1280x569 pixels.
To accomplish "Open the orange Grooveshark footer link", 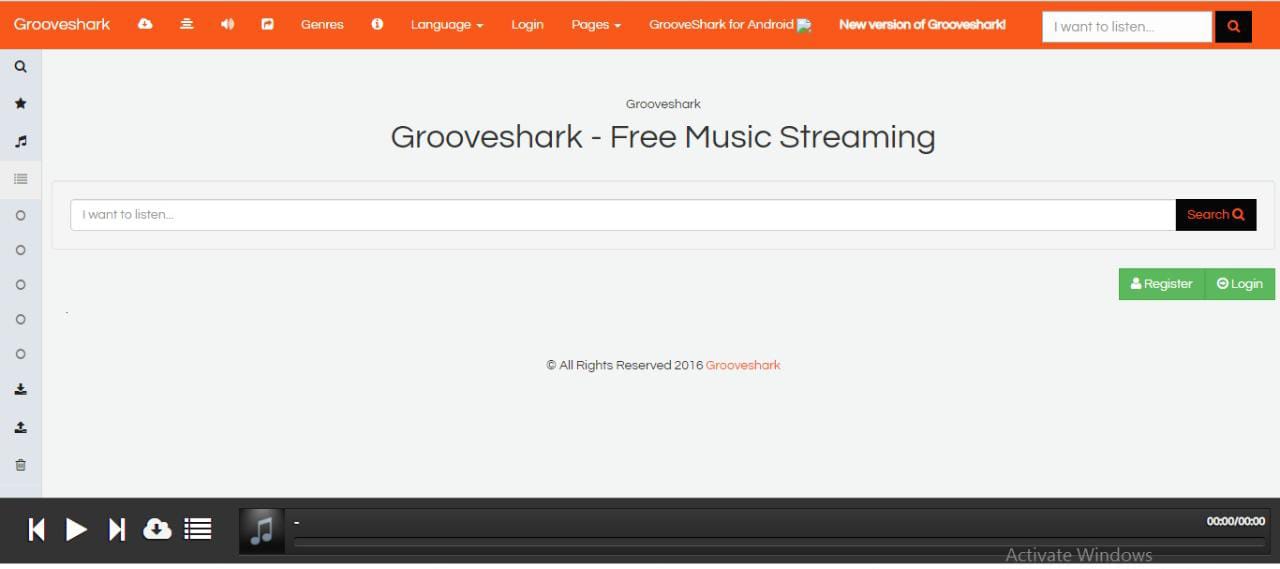I will 743,365.
